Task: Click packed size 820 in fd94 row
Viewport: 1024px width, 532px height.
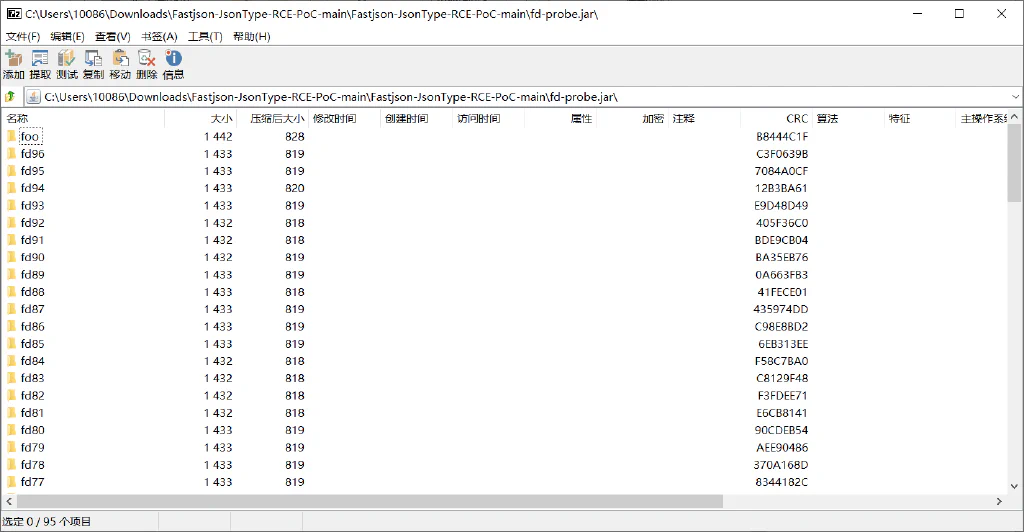Action: pyautogui.click(x=295, y=188)
